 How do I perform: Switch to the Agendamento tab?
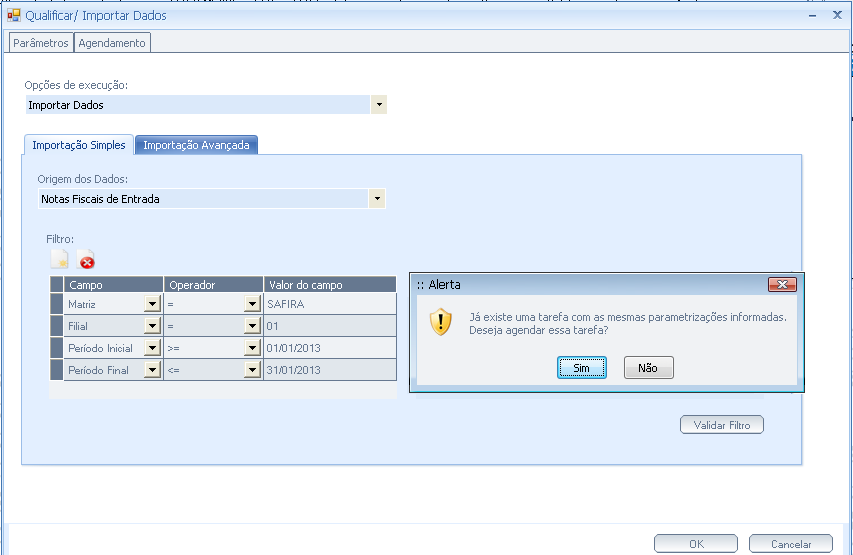[112, 43]
